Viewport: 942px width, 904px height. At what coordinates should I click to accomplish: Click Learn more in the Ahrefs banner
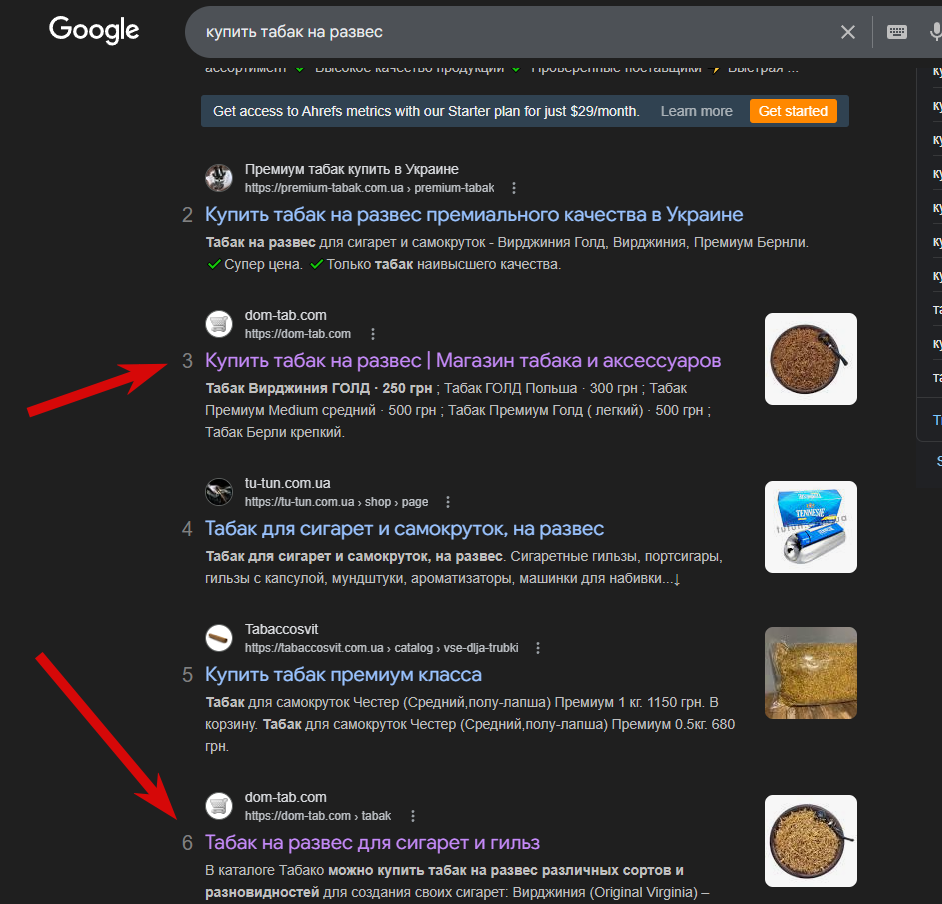point(696,111)
